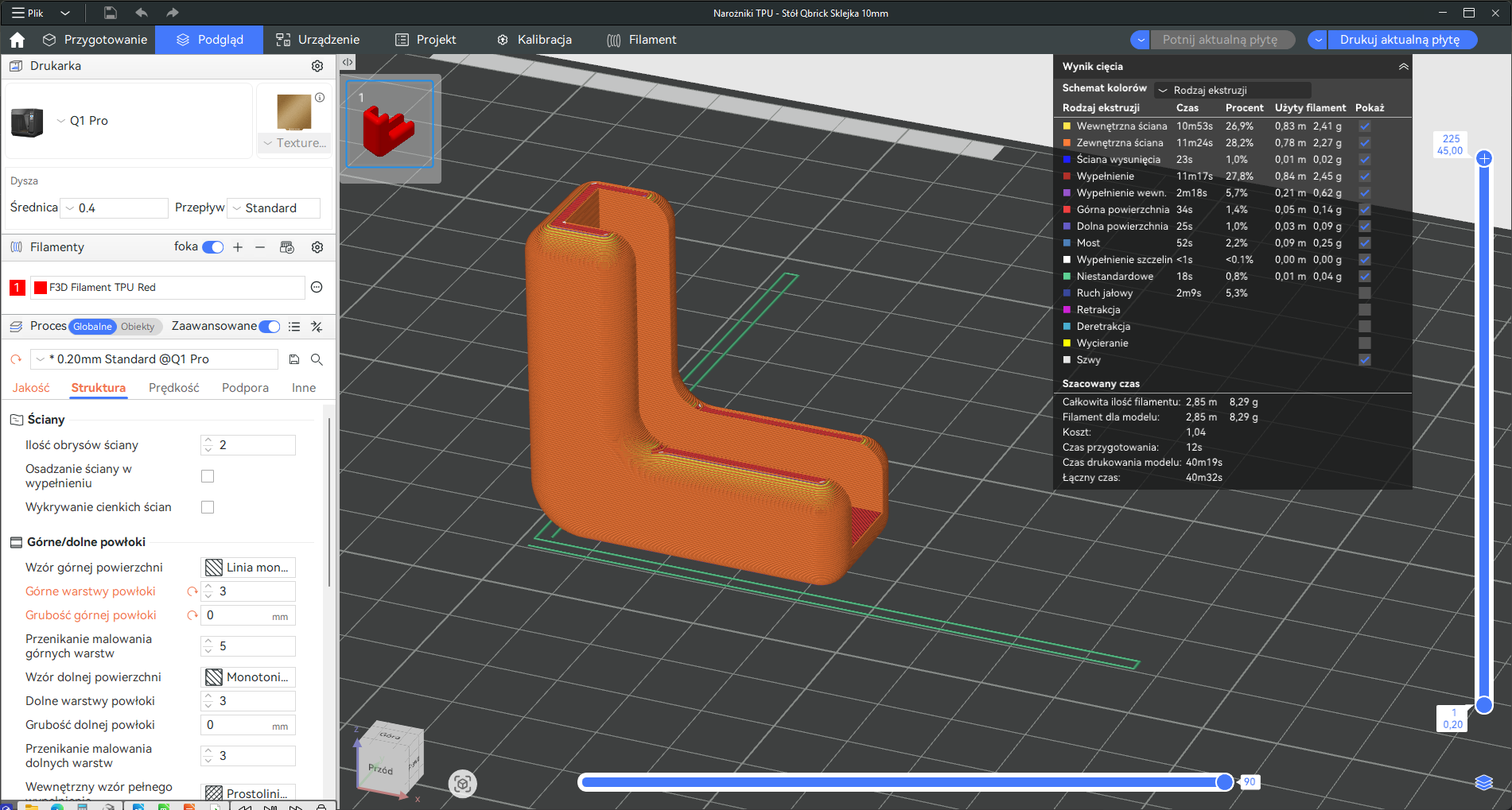This screenshot has width=1512, height=810.
Task: Open the Plik menu
Action: pos(28,13)
